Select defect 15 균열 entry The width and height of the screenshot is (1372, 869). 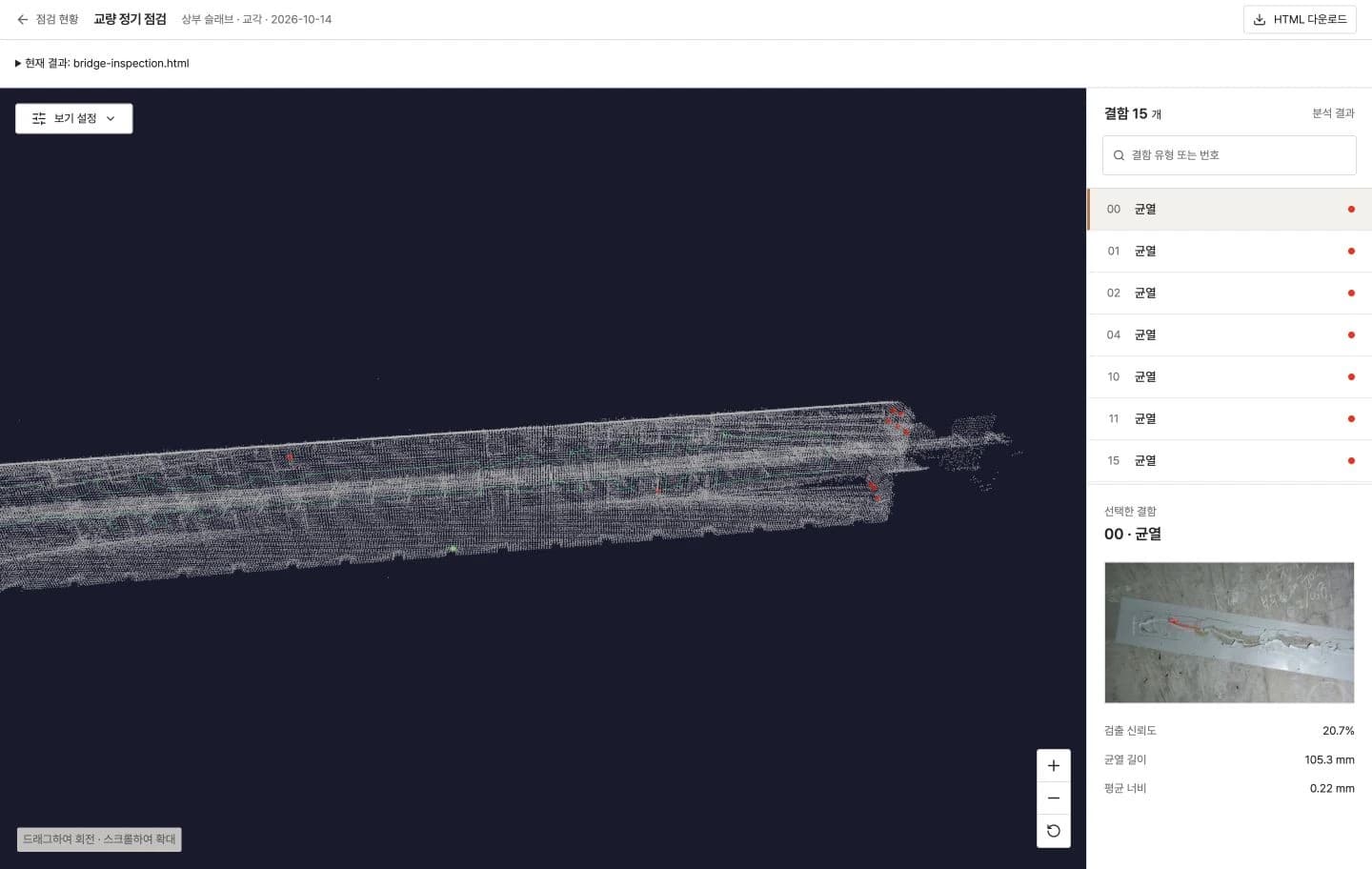[1230, 461]
